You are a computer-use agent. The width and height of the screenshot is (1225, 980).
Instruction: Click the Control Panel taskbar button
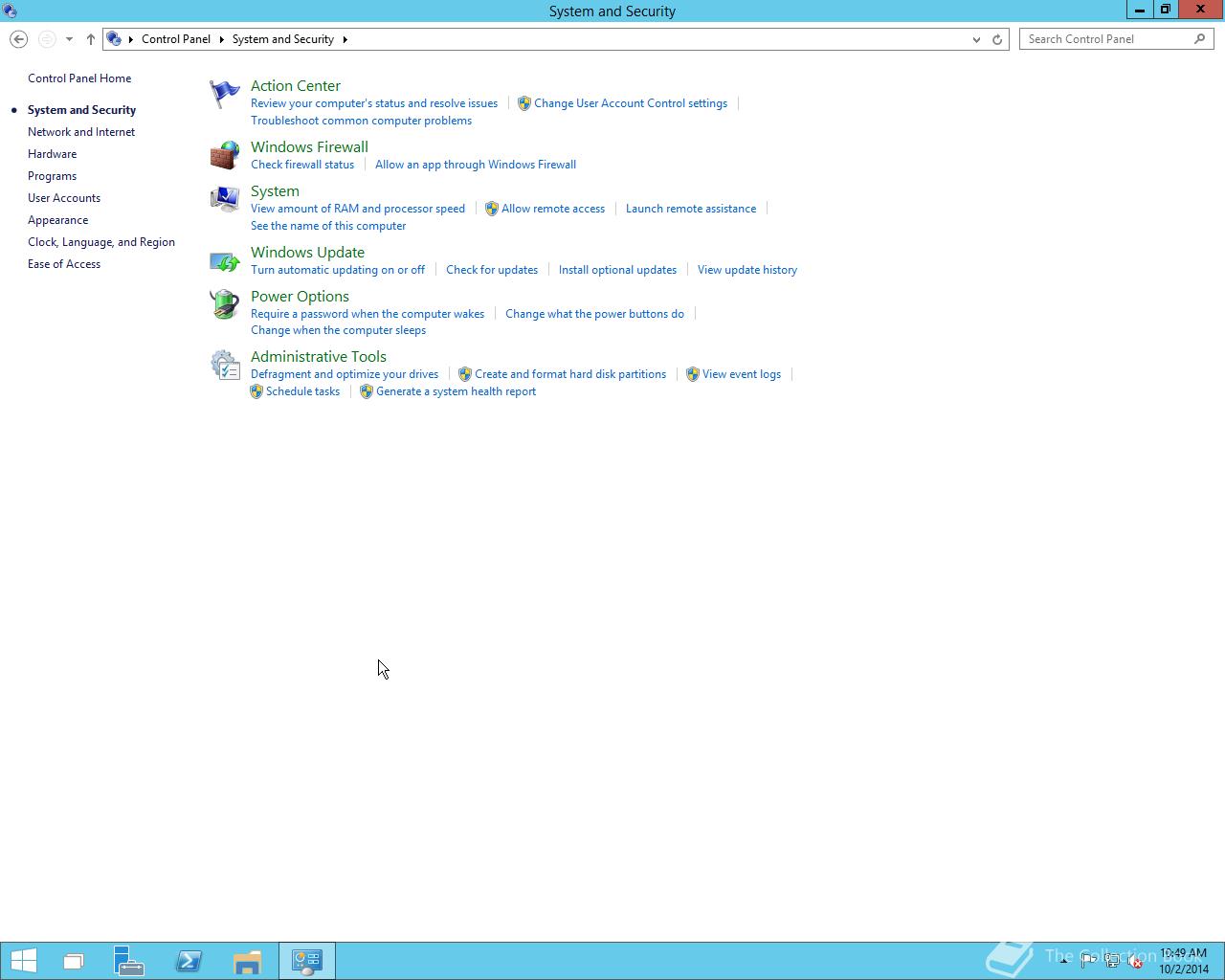[x=307, y=961]
